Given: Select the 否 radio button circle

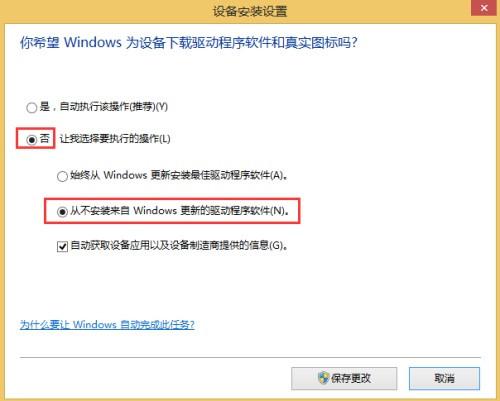Looking at the screenshot, I should pos(32,139).
